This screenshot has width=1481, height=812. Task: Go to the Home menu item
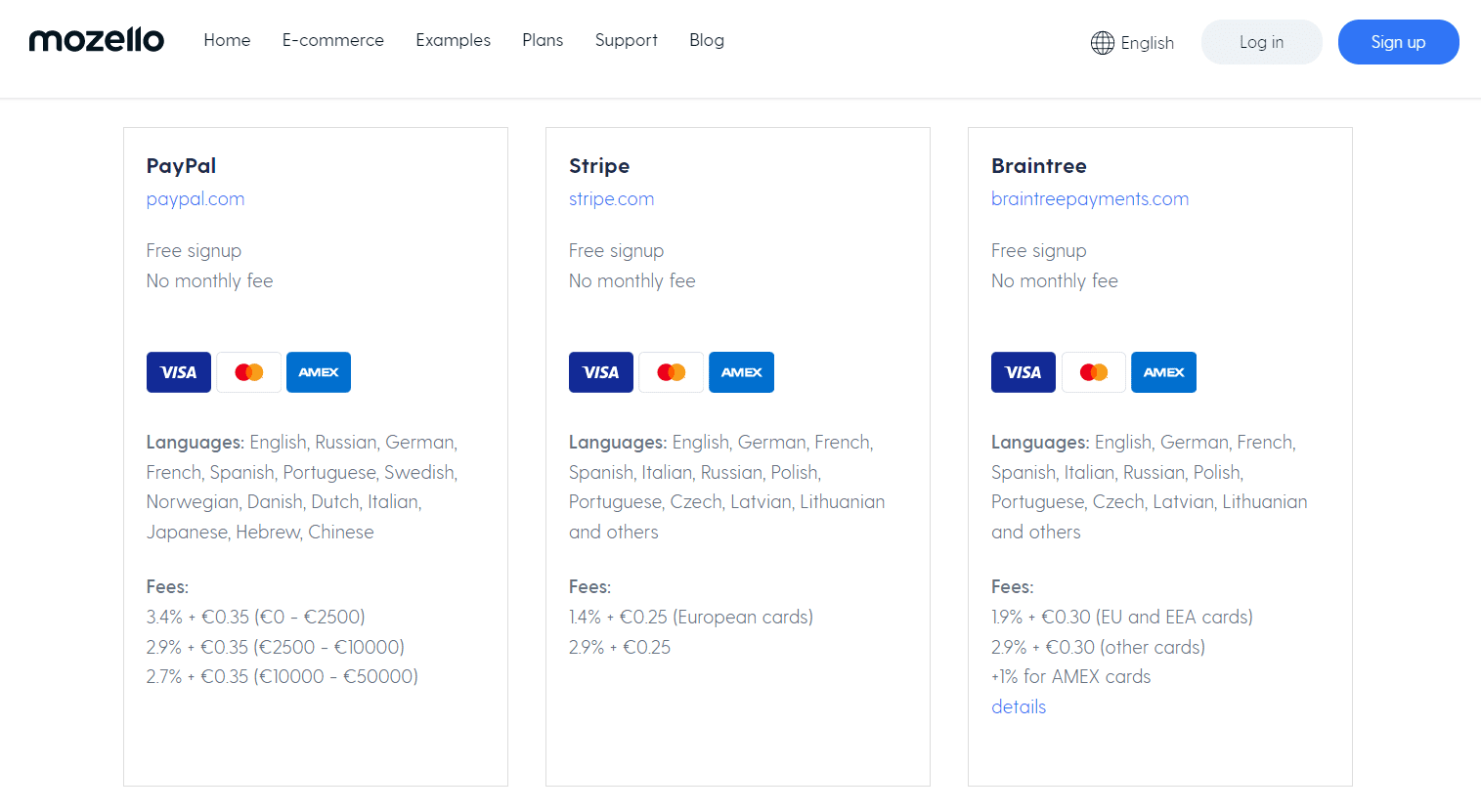click(227, 40)
